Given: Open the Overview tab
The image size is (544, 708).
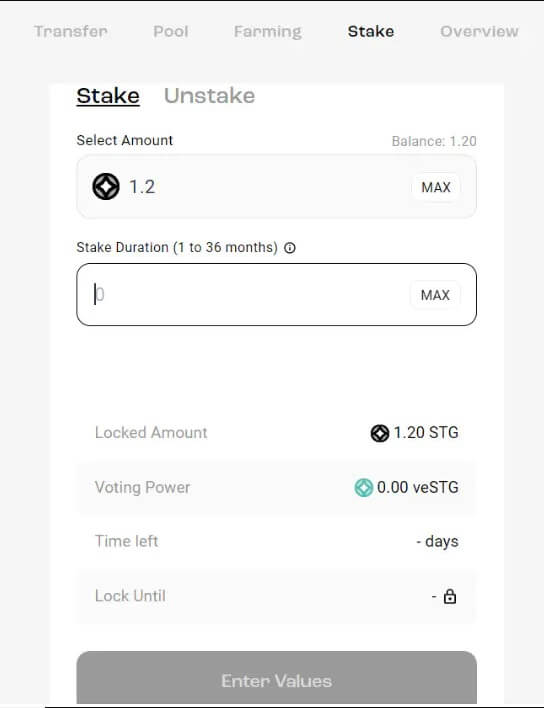Looking at the screenshot, I should (x=479, y=31).
